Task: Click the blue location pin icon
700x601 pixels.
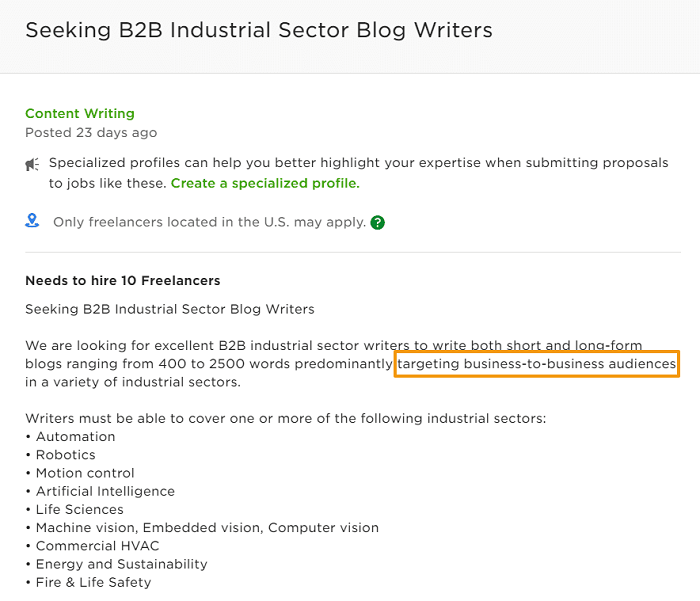Action: 33,221
